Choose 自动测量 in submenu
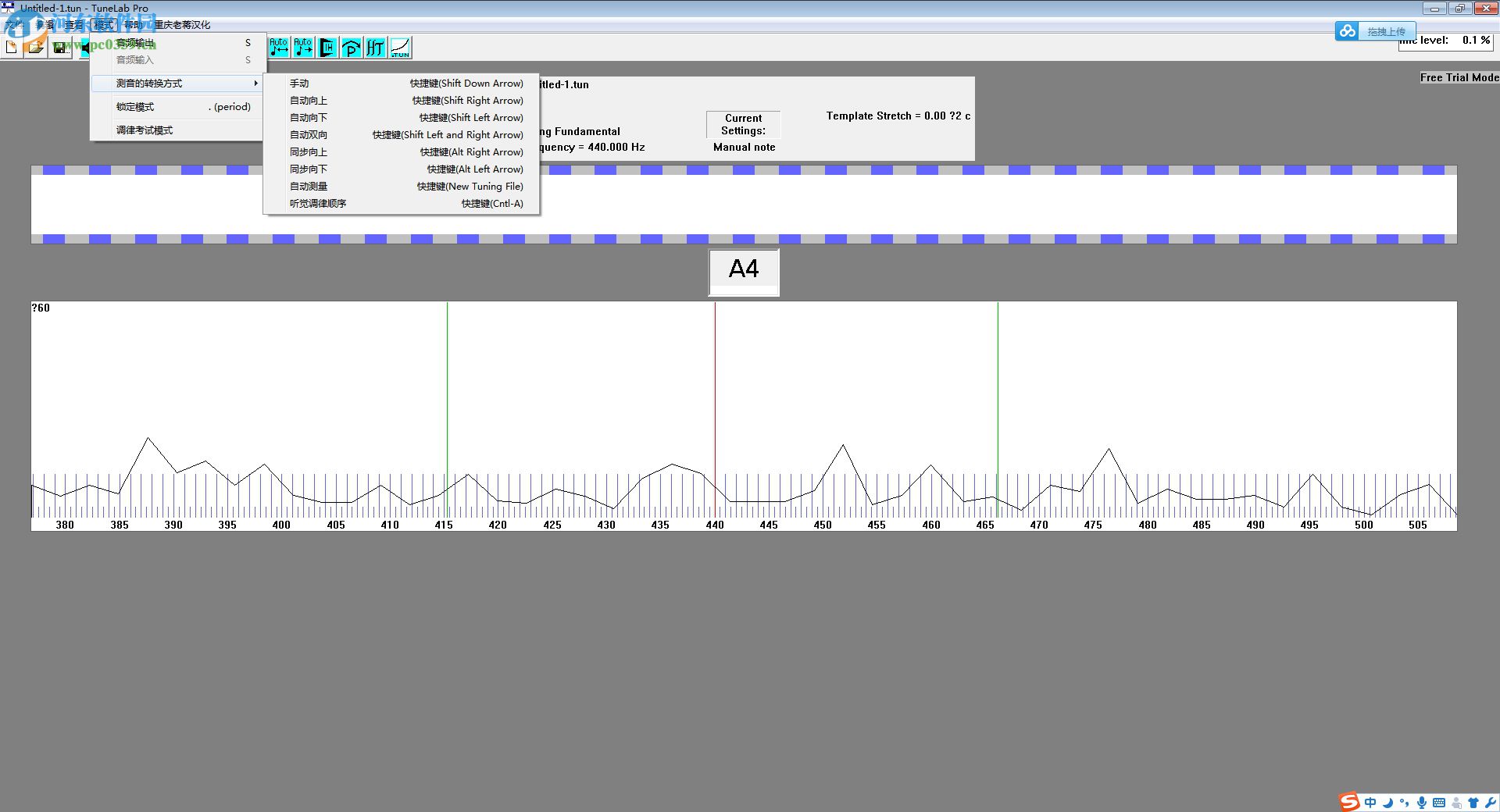Screen dimensions: 1500x812 coord(402,187)
